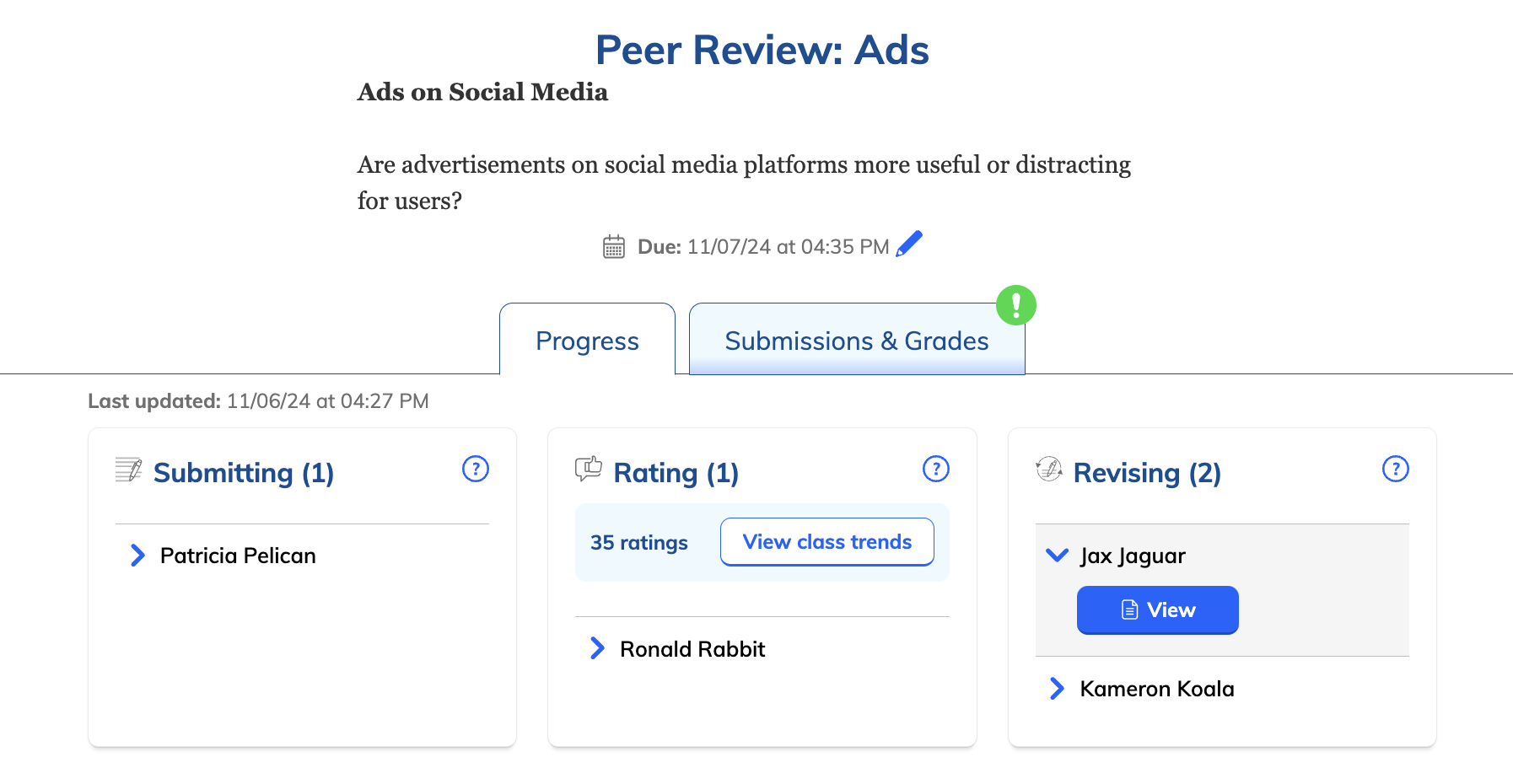Click the Ads on Social Media heading
Screen dimensions: 1513x784
pos(482,92)
